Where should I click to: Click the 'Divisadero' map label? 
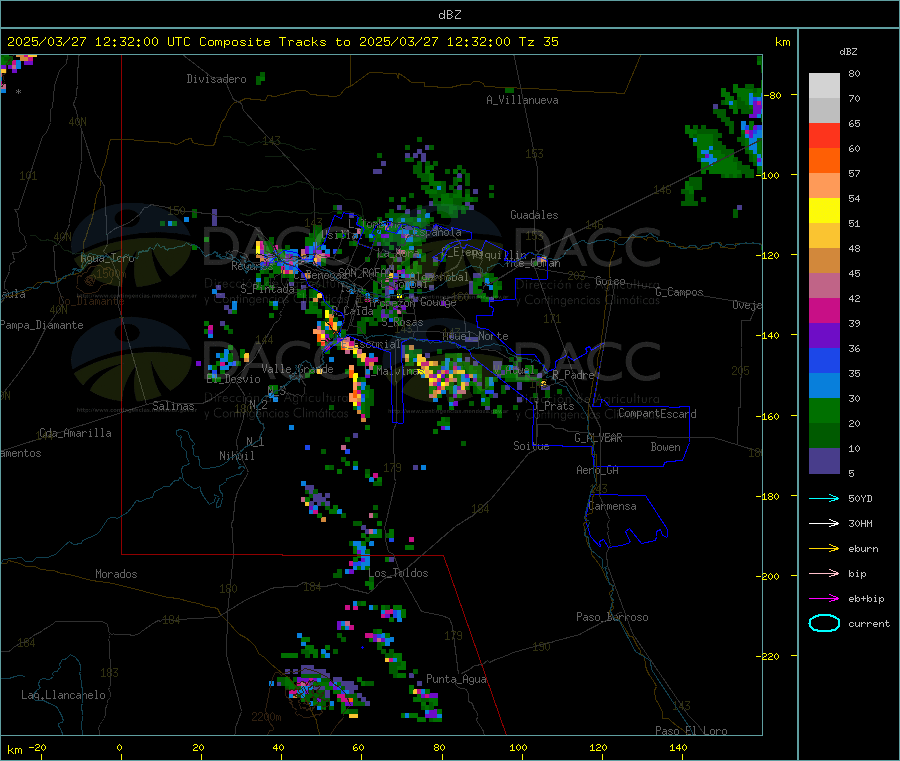pyautogui.click(x=216, y=79)
